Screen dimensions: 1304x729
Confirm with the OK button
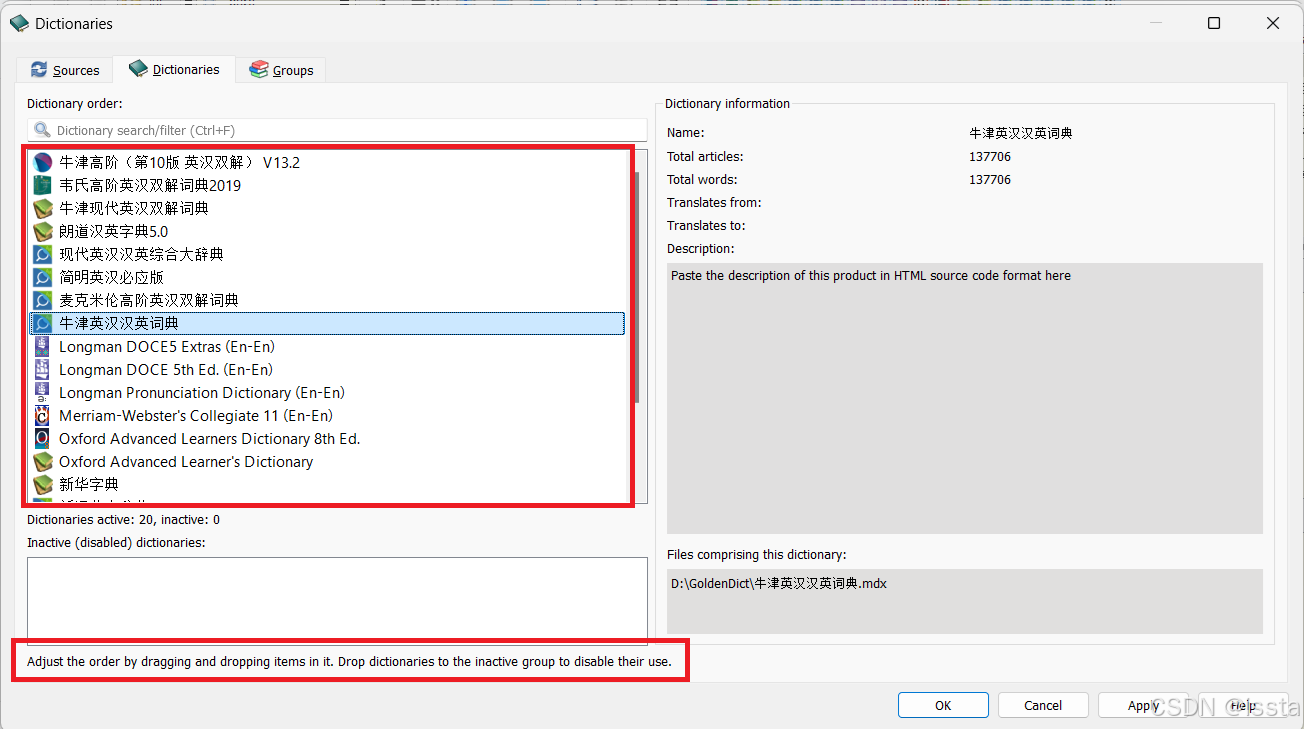943,705
